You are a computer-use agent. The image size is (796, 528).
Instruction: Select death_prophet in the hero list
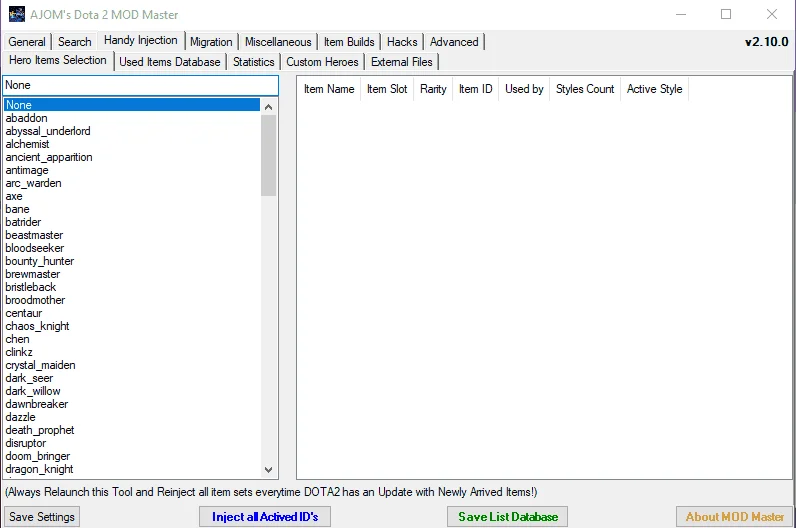click(x=132, y=430)
